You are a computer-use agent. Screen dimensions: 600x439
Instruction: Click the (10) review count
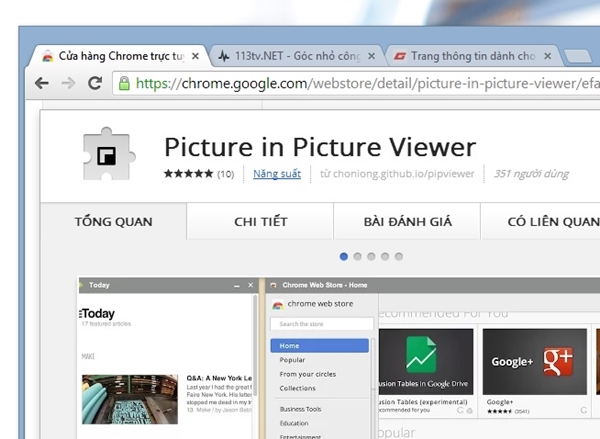(x=226, y=174)
